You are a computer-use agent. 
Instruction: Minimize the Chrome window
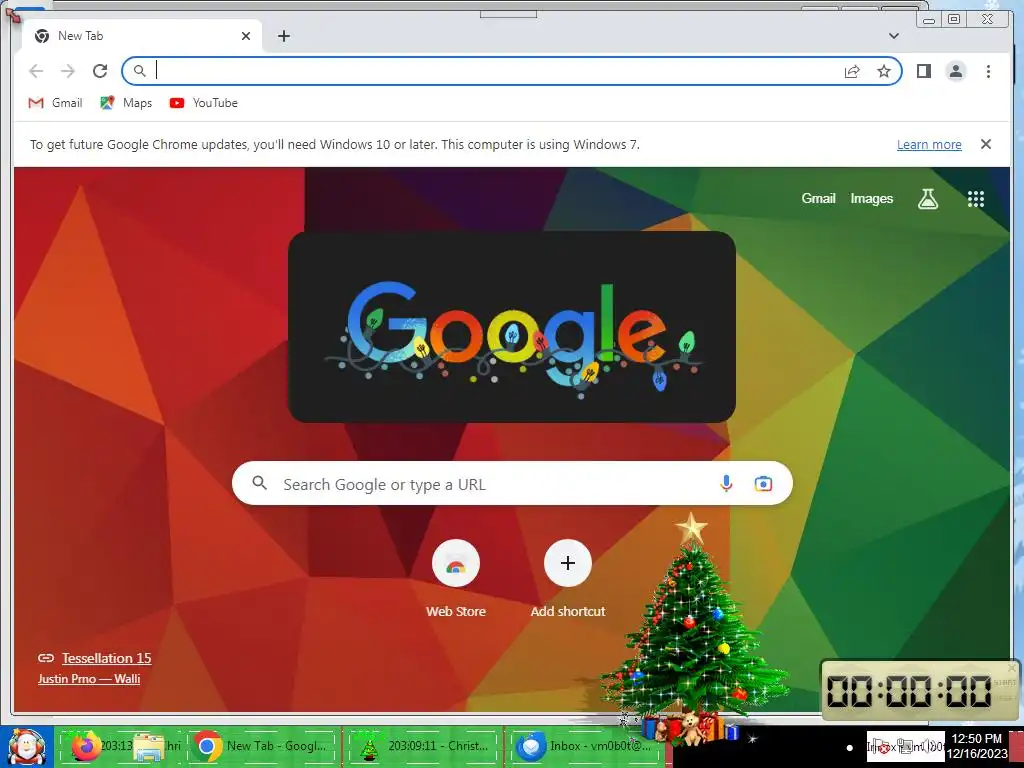[929, 20]
